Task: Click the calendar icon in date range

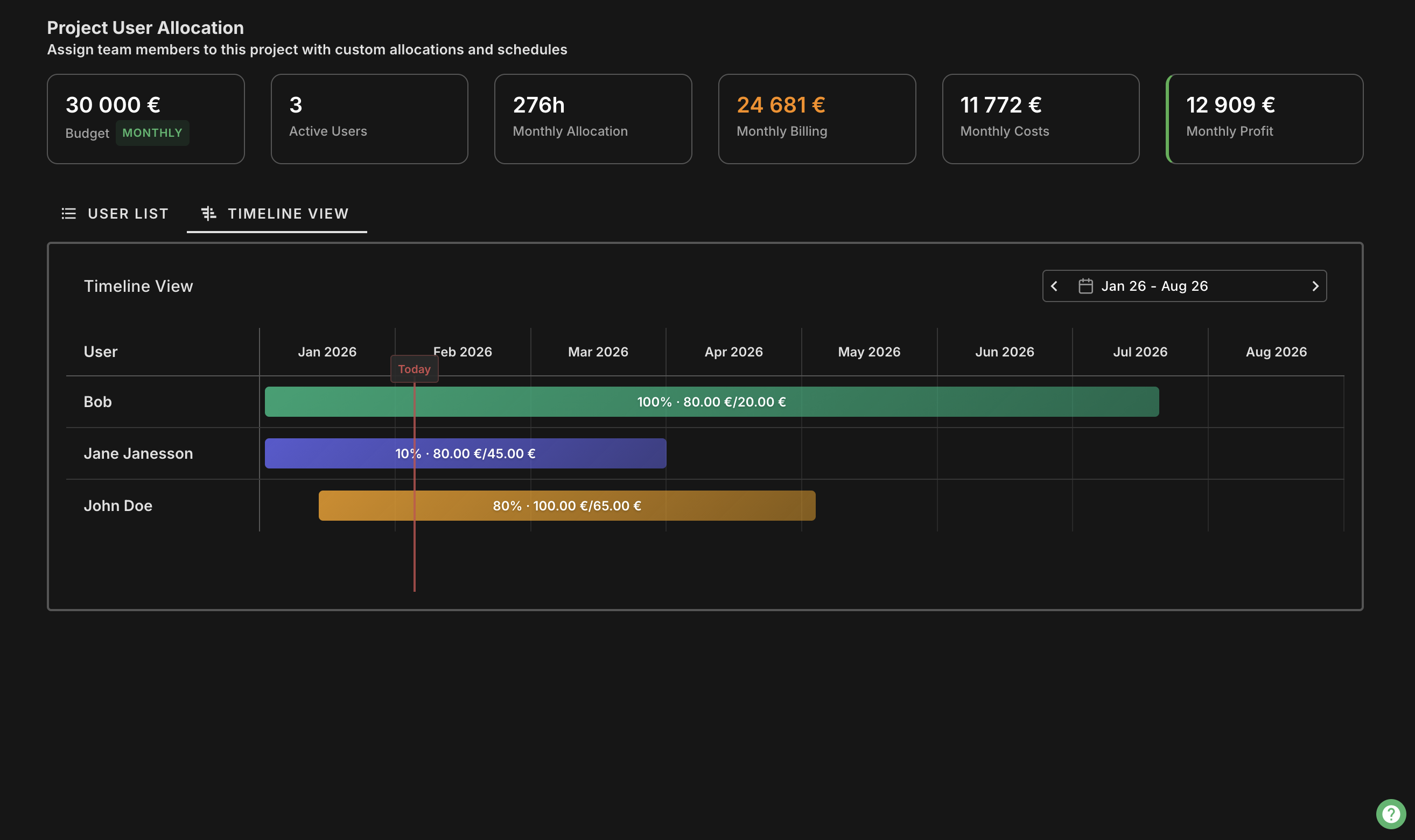Action: pos(1085,286)
